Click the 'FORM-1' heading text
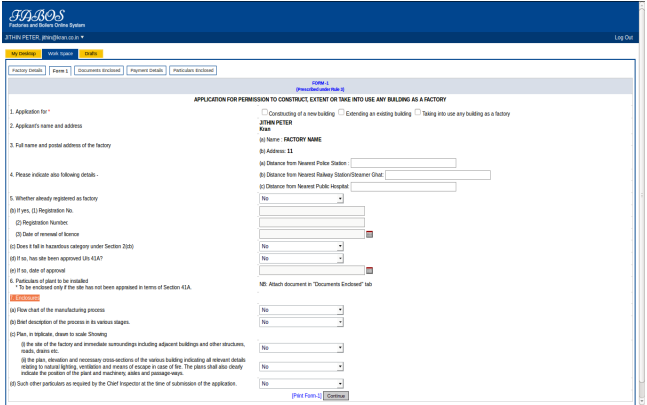 coord(320,83)
